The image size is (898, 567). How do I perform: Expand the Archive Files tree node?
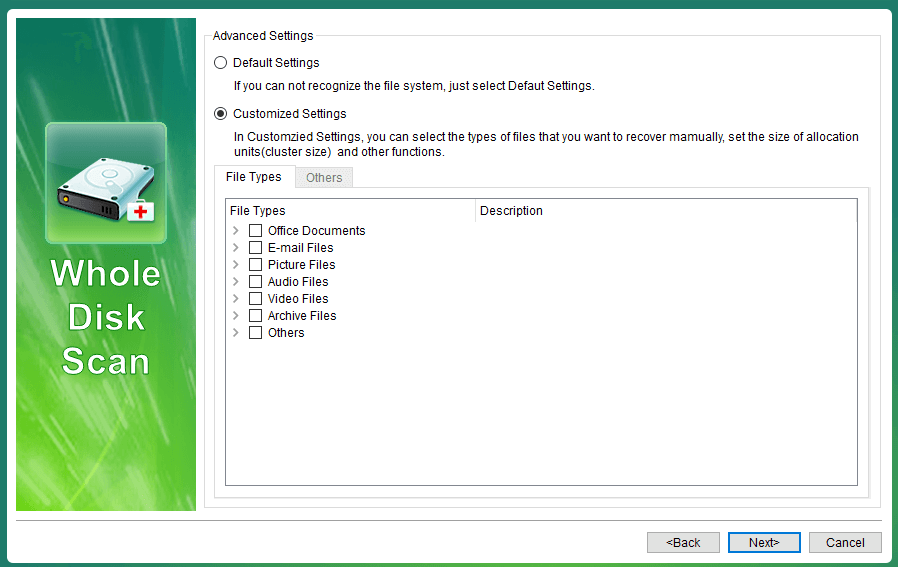(235, 316)
